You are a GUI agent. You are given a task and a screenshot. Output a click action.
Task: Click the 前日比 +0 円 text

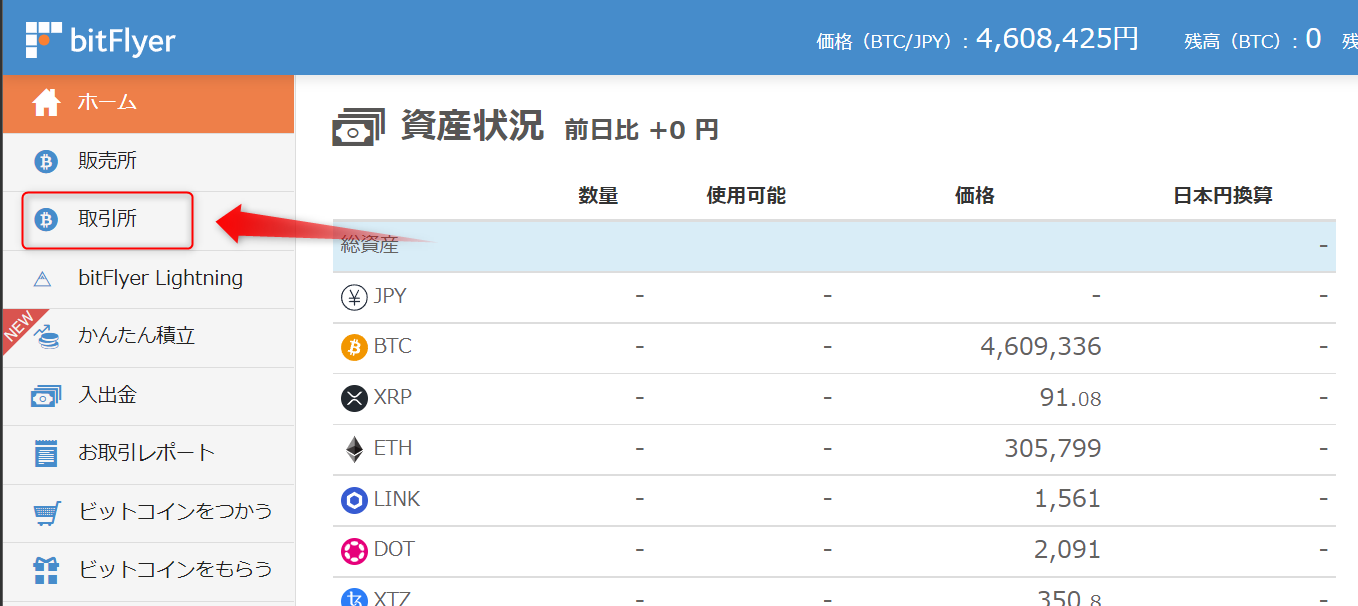pos(641,130)
